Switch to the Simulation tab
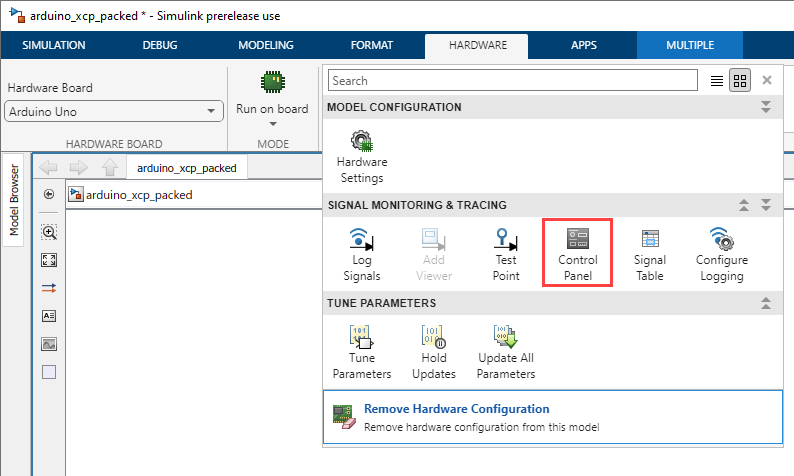This screenshot has width=794, height=476. (54, 45)
